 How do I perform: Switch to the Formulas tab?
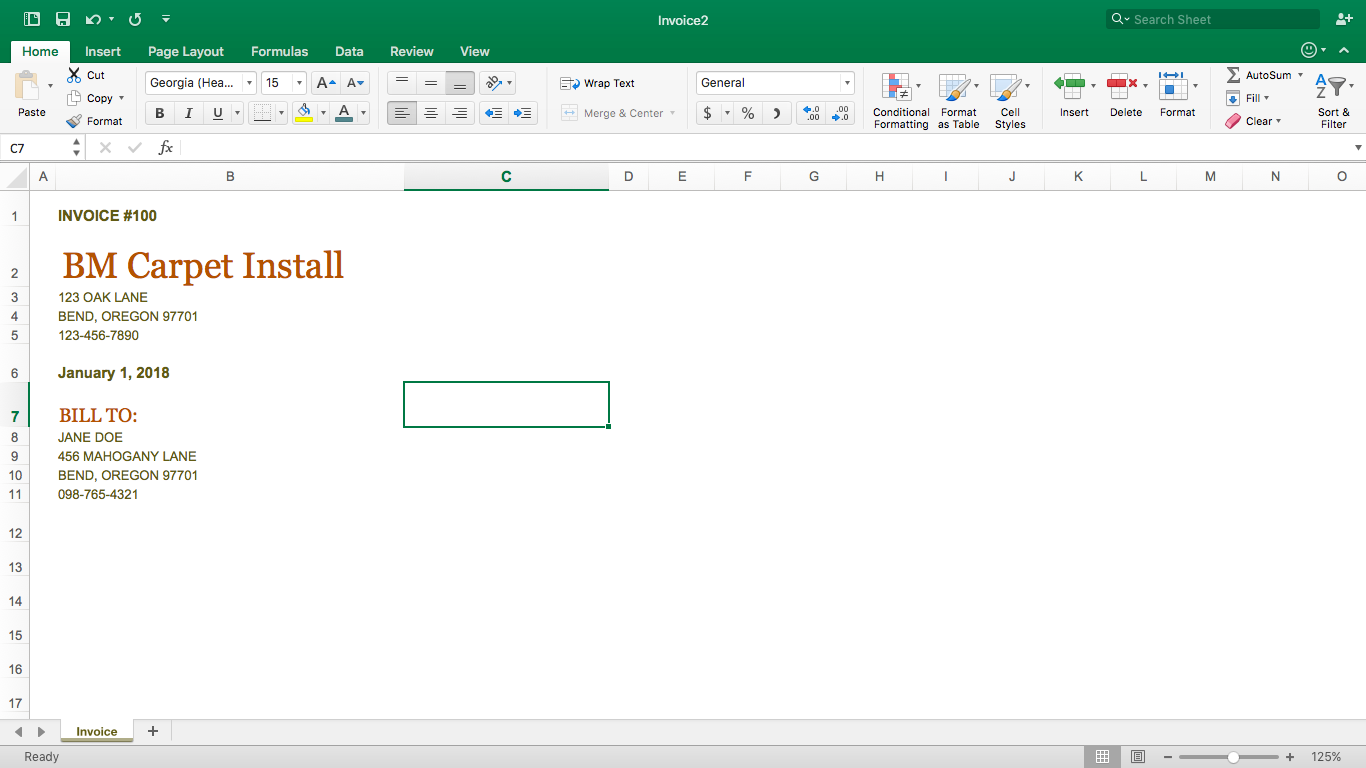[x=279, y=51]
